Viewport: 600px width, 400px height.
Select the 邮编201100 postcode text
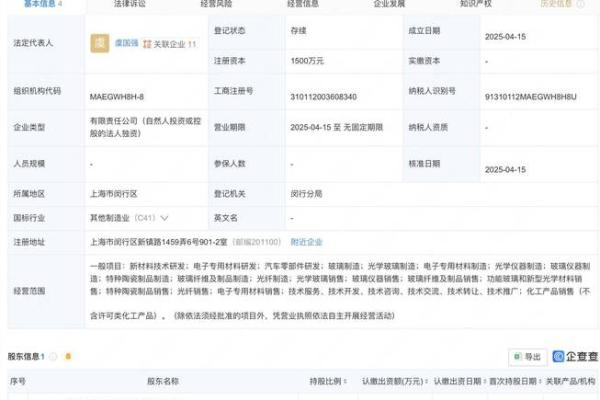(x=256, y=242)
